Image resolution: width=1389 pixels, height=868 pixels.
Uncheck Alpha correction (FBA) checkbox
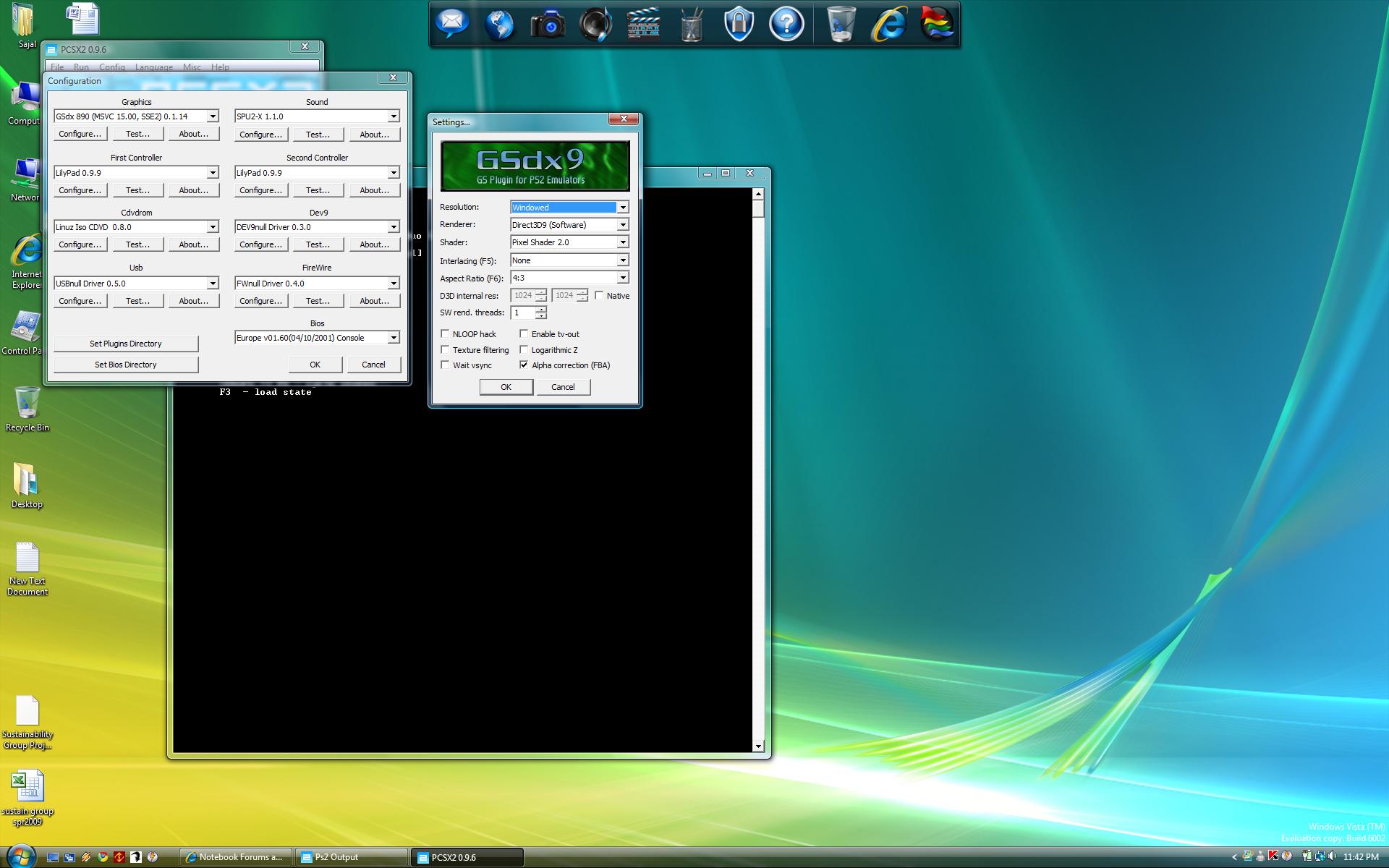[x=524, y=365]
